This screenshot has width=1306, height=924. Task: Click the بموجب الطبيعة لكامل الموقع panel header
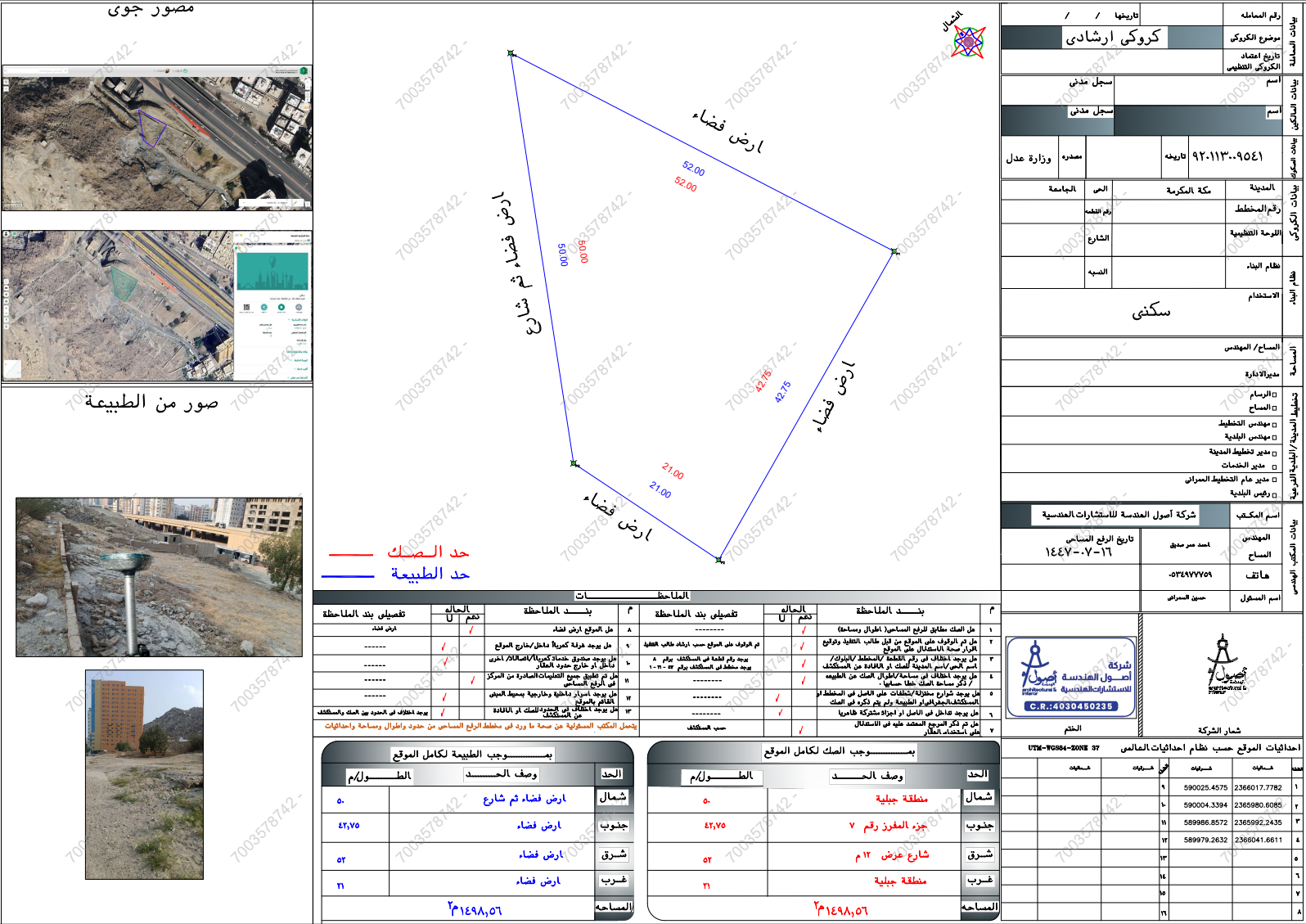(x=477, y=752)
